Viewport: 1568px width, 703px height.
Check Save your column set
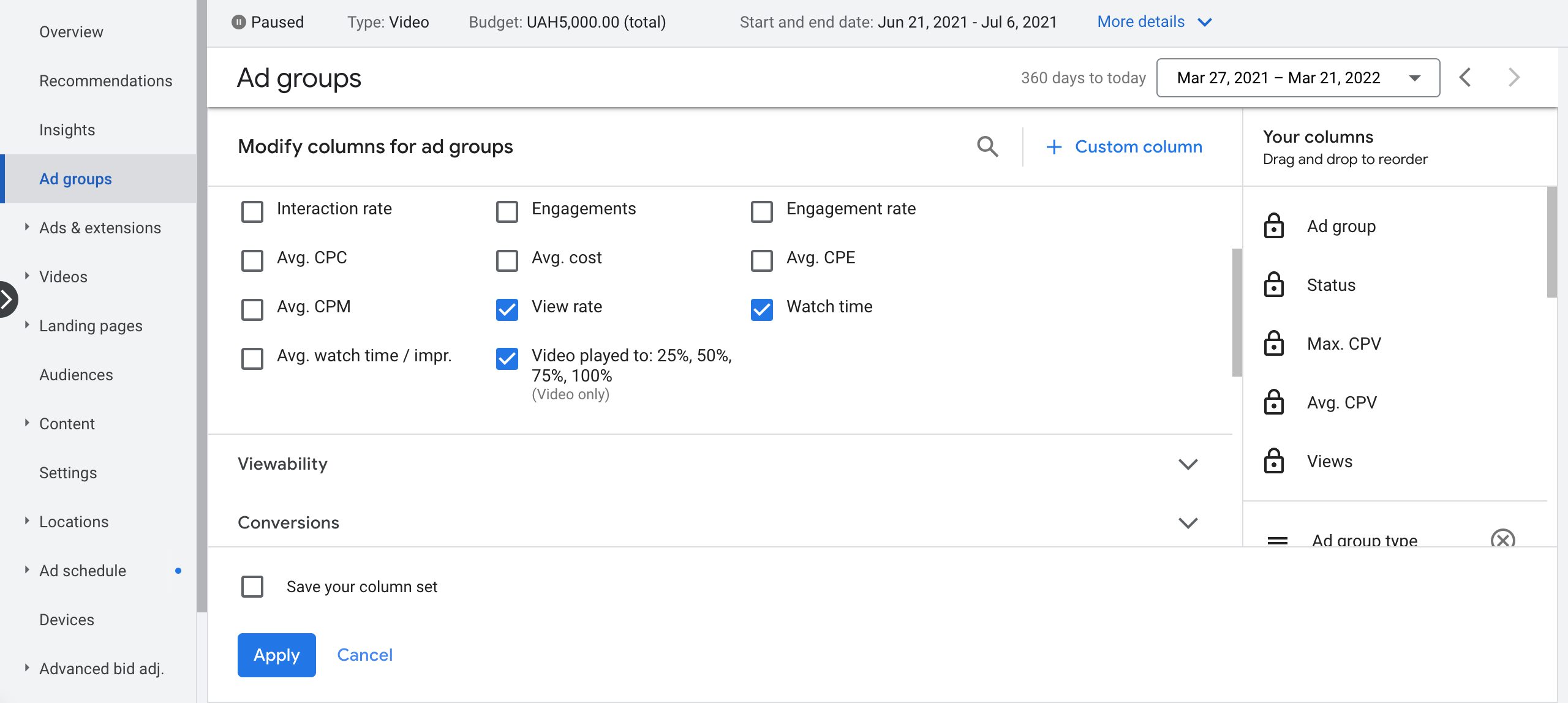pos(252,587)
